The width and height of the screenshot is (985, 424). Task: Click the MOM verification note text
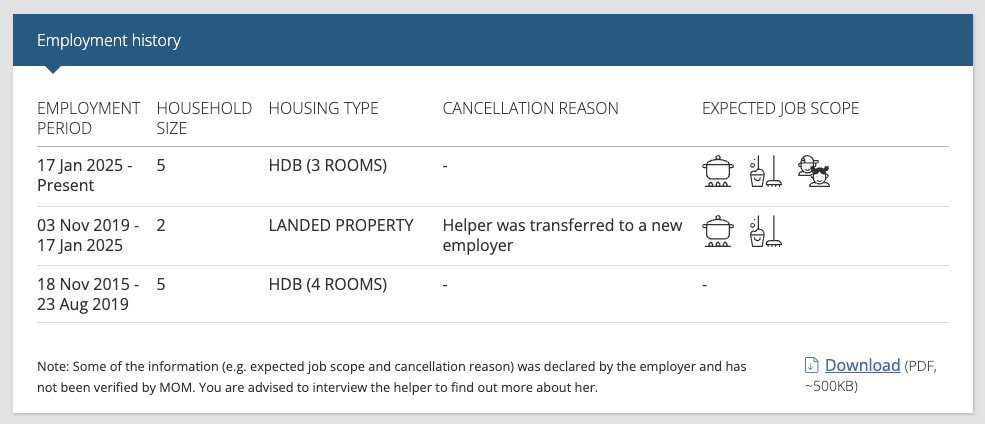[392, 377]
